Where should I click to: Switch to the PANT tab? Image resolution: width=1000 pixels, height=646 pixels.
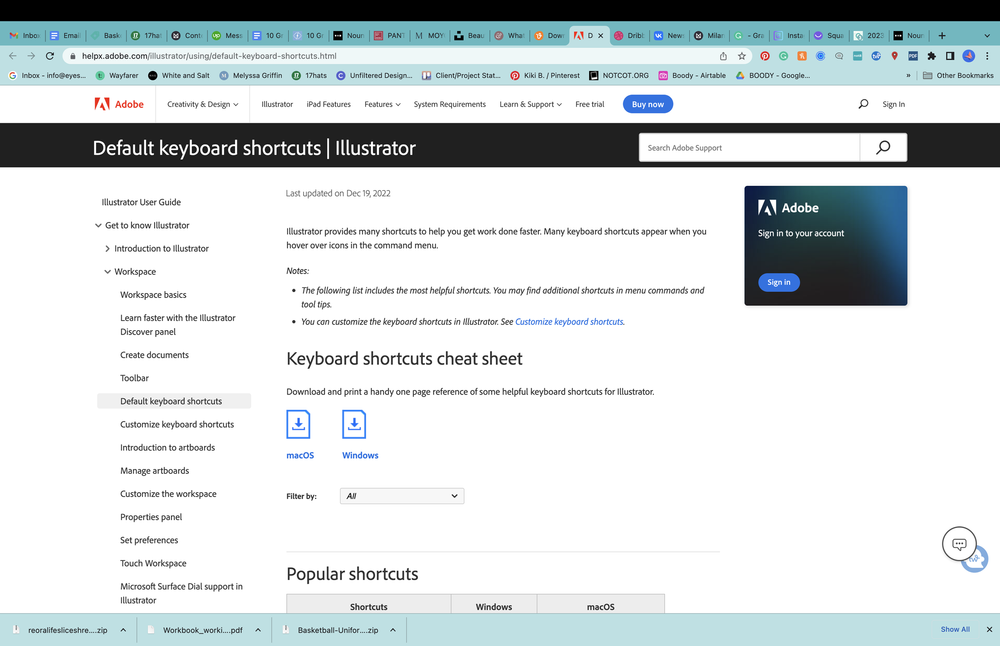[x=390, y=36]
